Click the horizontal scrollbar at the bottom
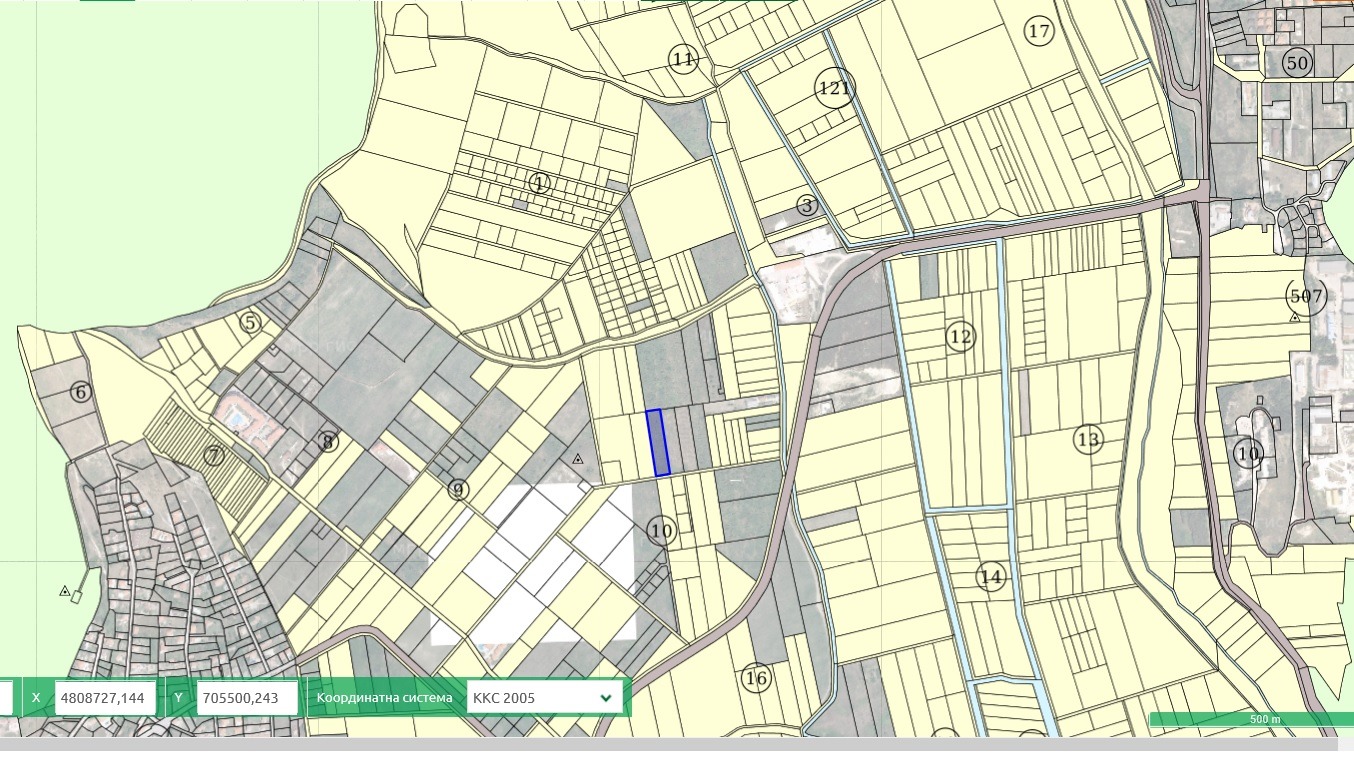The width and height of the screenshot is (1354, 766). [x=670, y=743]
